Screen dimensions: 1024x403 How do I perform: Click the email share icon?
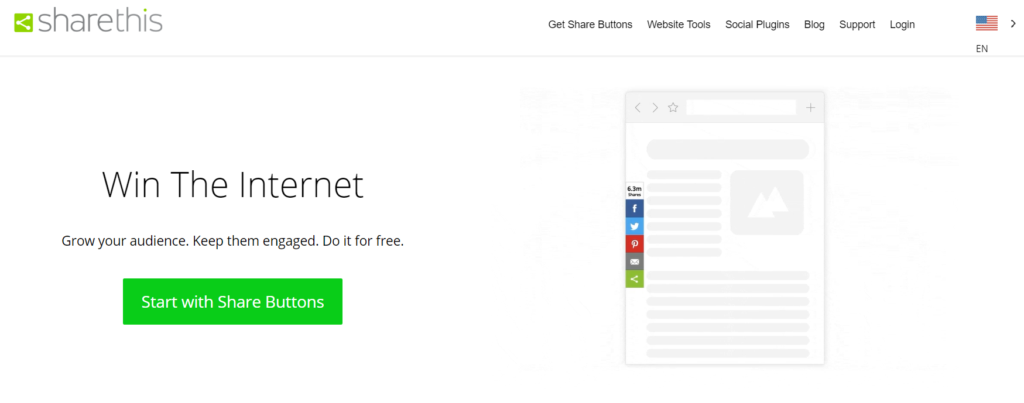click(x=635, y=262)
